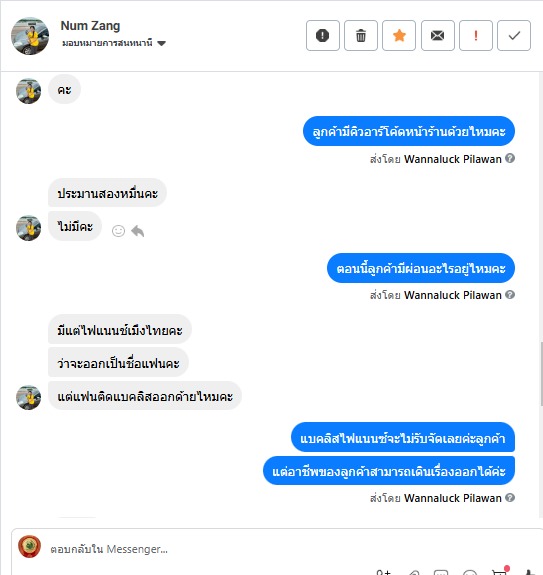This screenshot has width=543, height=575.
Task: Flag conversation with red exclamation mark
Action: [x=476, y=36]
